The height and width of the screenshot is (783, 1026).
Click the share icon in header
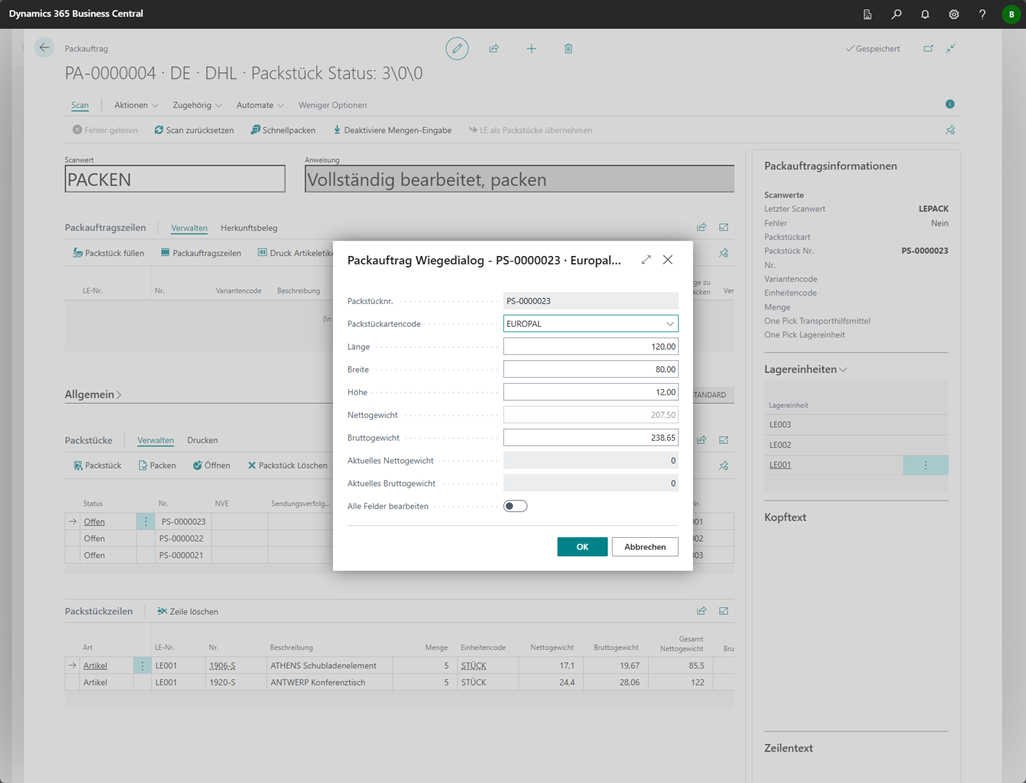click(x=494, y=48)
